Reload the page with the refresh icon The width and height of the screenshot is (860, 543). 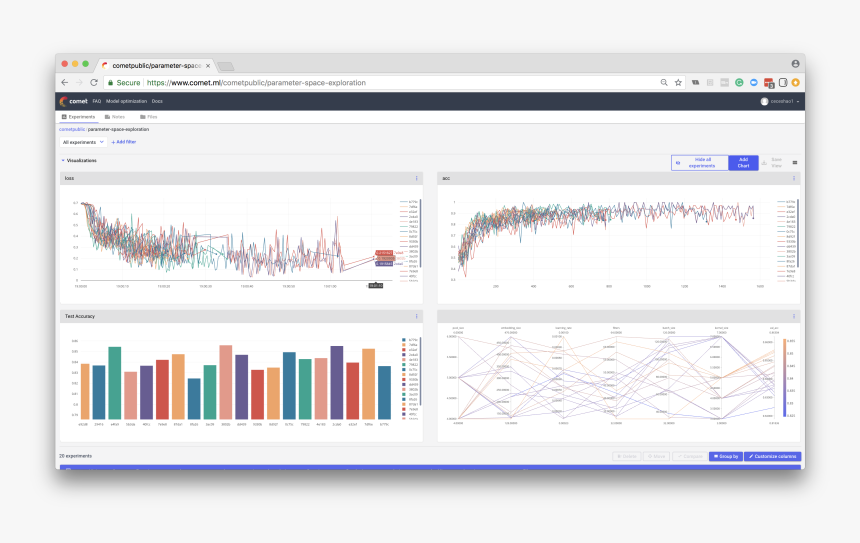[x=94, y=82]
